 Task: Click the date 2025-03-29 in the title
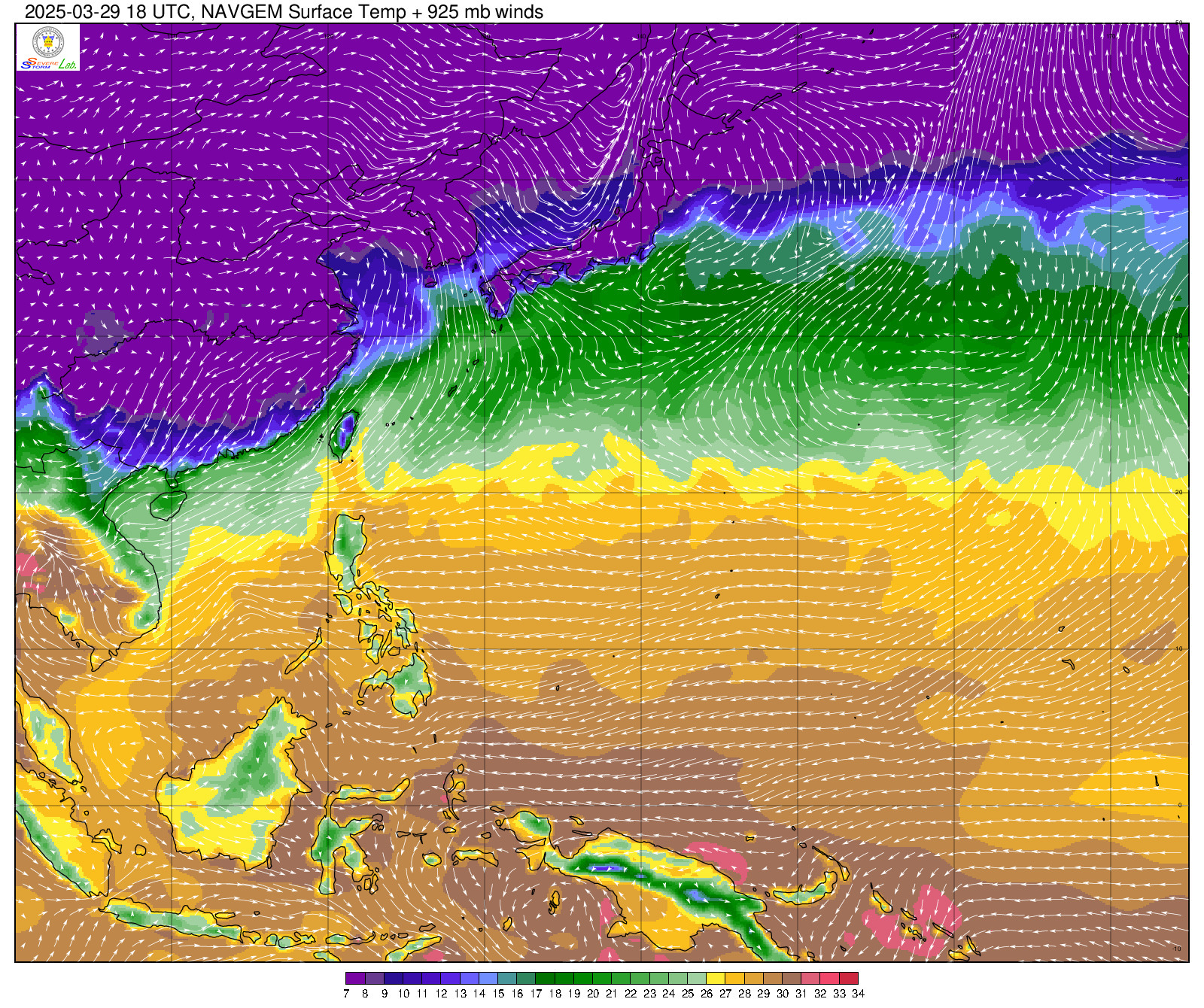tap(68, 12)
